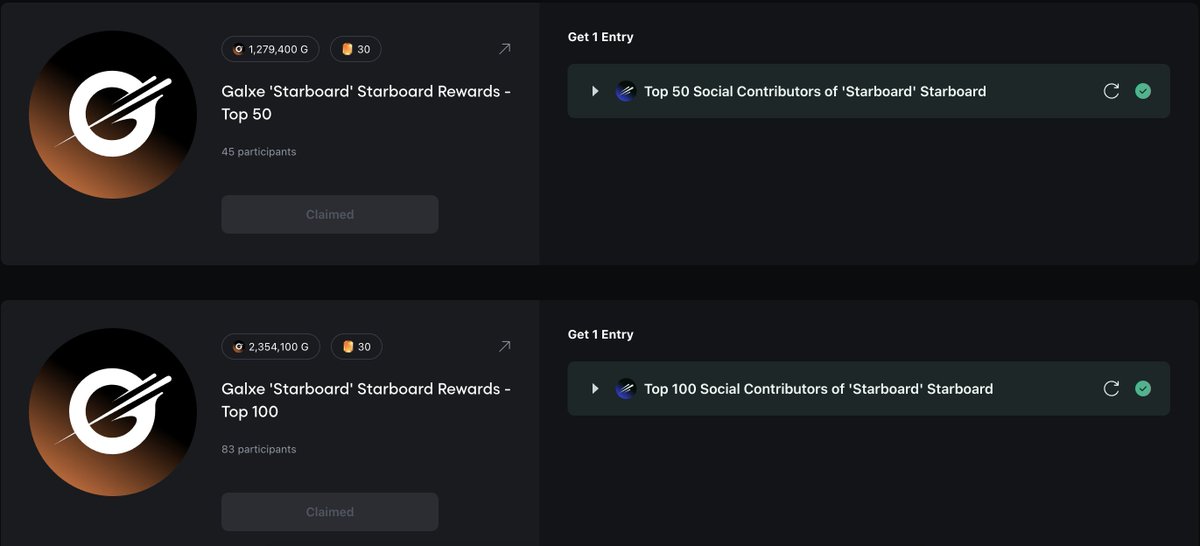Refresh the Top 100 Social Contributors task
The image size is (1200, 546).
[x=1111, y=389]
